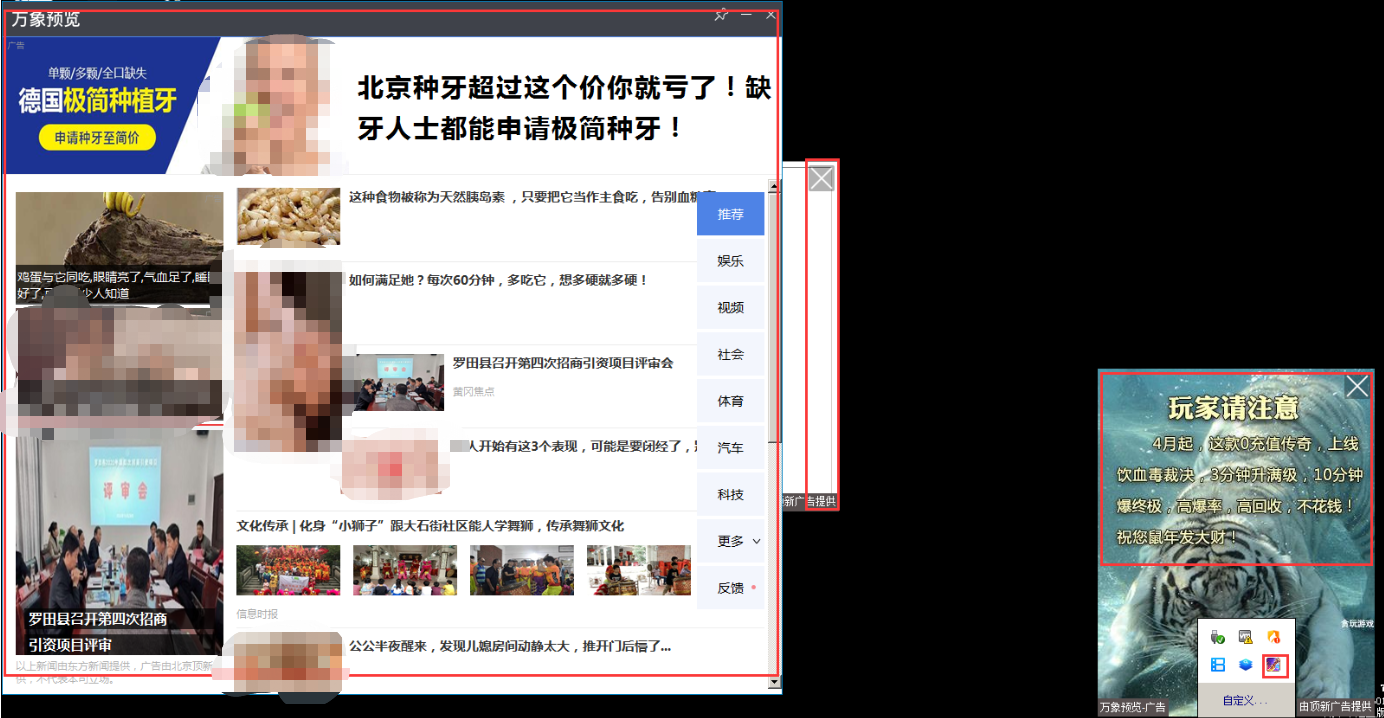Switch to the 娱乐 tab
The image size is (1384, 718).
pos(730,261)
